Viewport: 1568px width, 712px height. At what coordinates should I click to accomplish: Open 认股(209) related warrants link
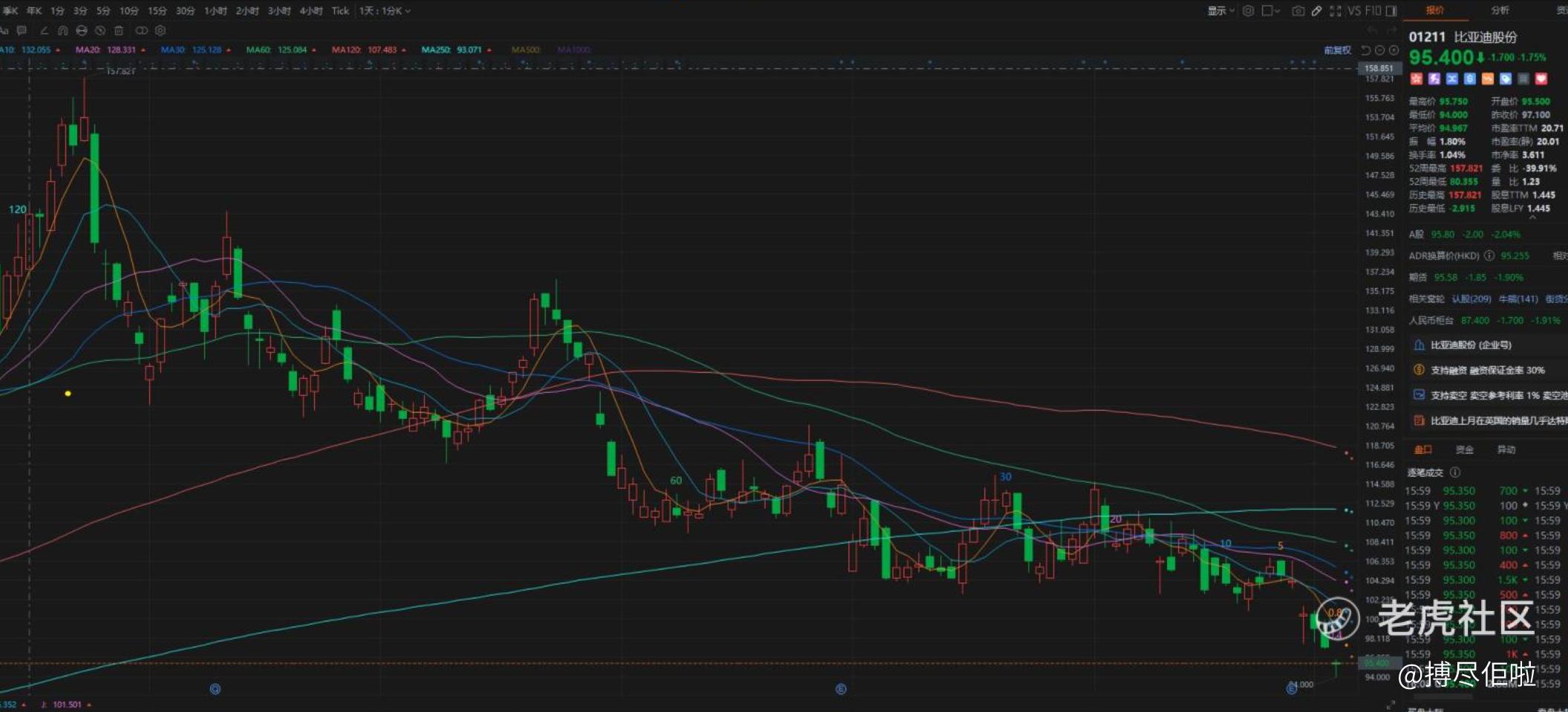1471,299
